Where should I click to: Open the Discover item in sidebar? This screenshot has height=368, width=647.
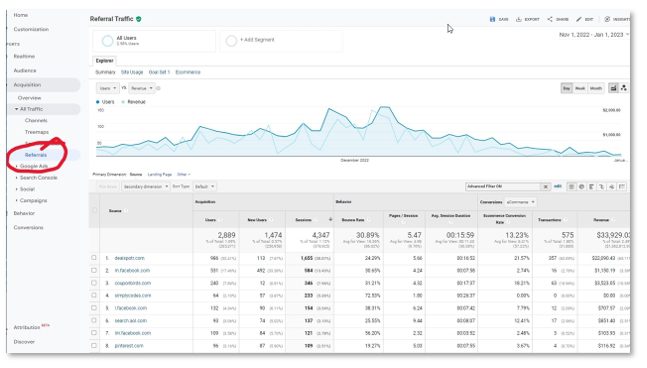pyautogui.click(x=24, y=342)
